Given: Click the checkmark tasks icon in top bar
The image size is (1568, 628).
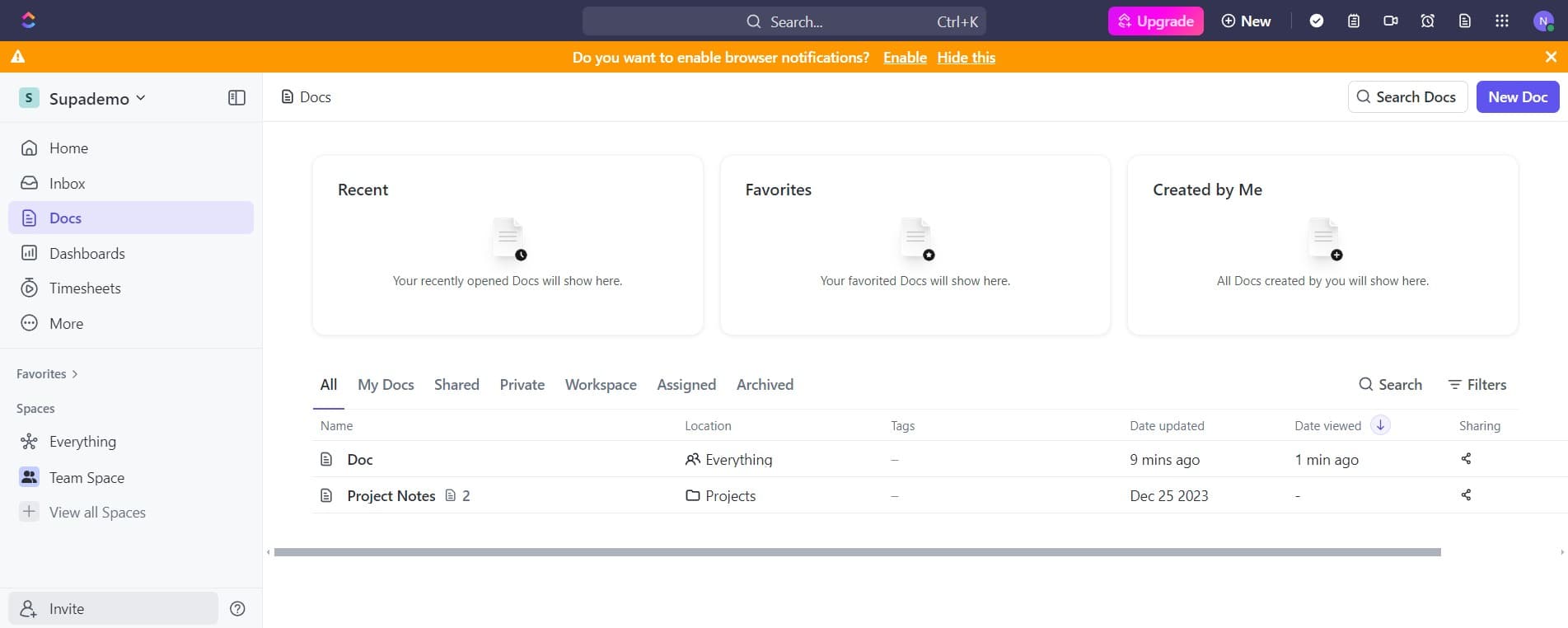Looking at the screenshot, I should [x=1317, y=21].
